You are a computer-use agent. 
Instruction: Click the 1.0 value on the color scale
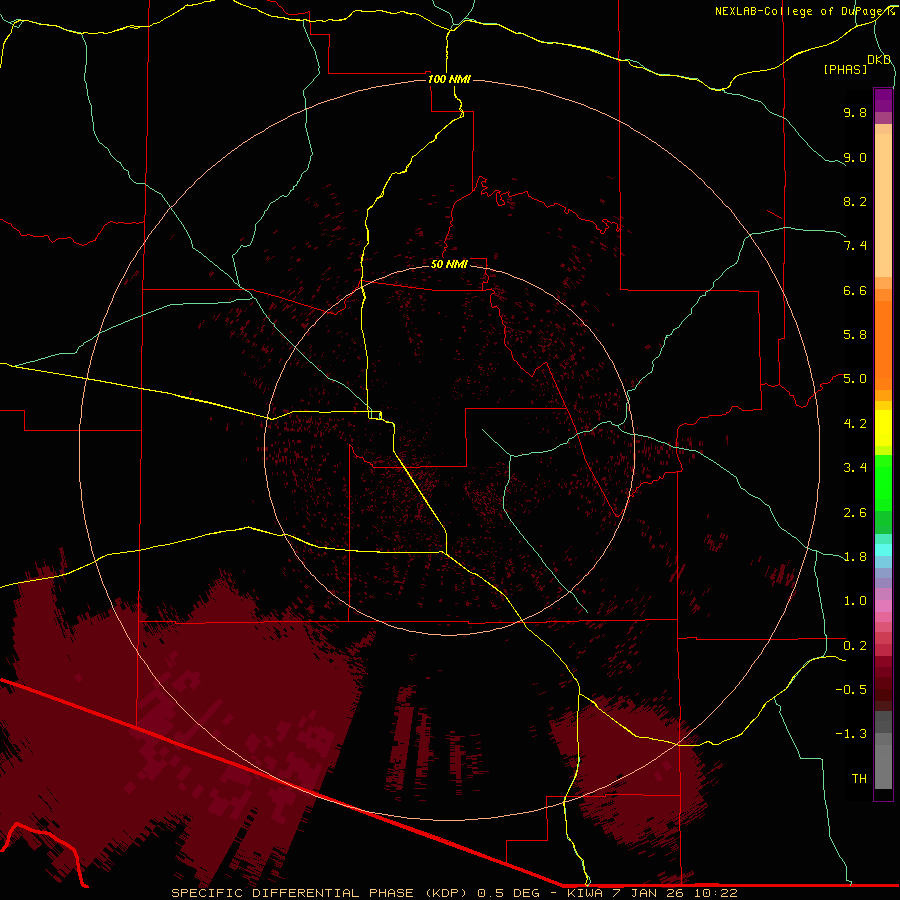(855, 601)
